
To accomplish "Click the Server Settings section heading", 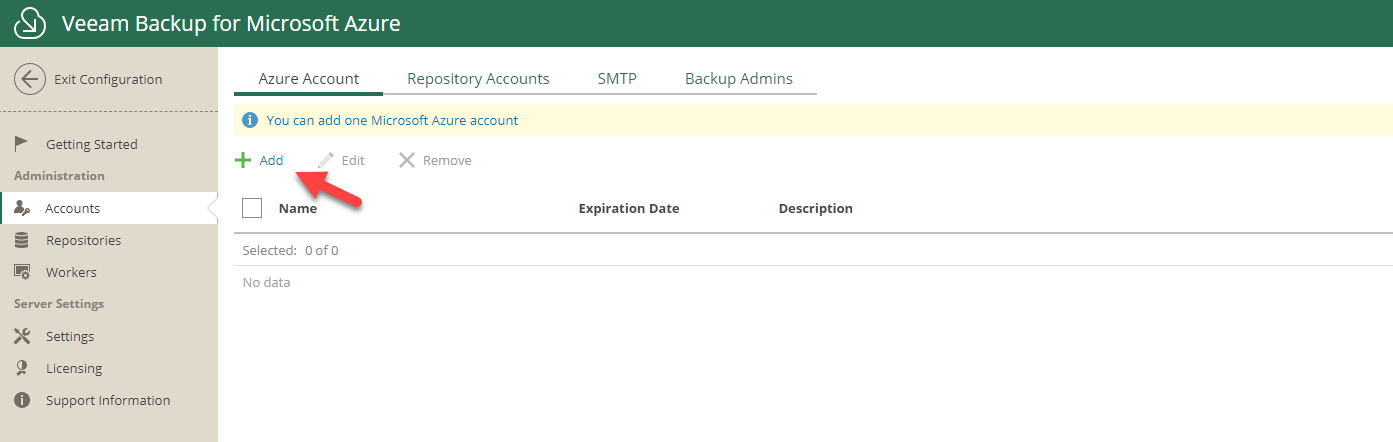I will point(59,304).
